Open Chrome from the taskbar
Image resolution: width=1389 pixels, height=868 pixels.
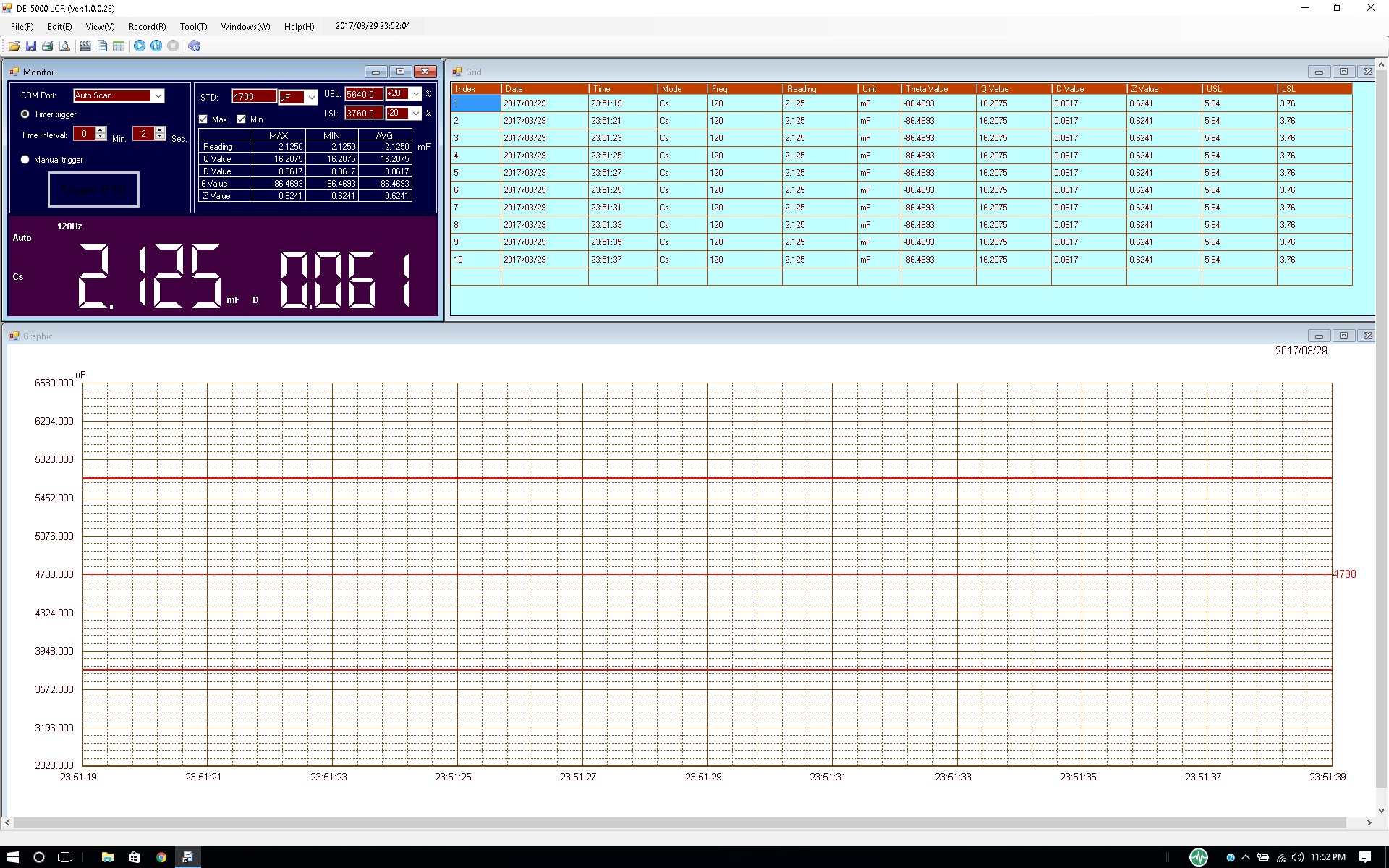tap(161, 857)
